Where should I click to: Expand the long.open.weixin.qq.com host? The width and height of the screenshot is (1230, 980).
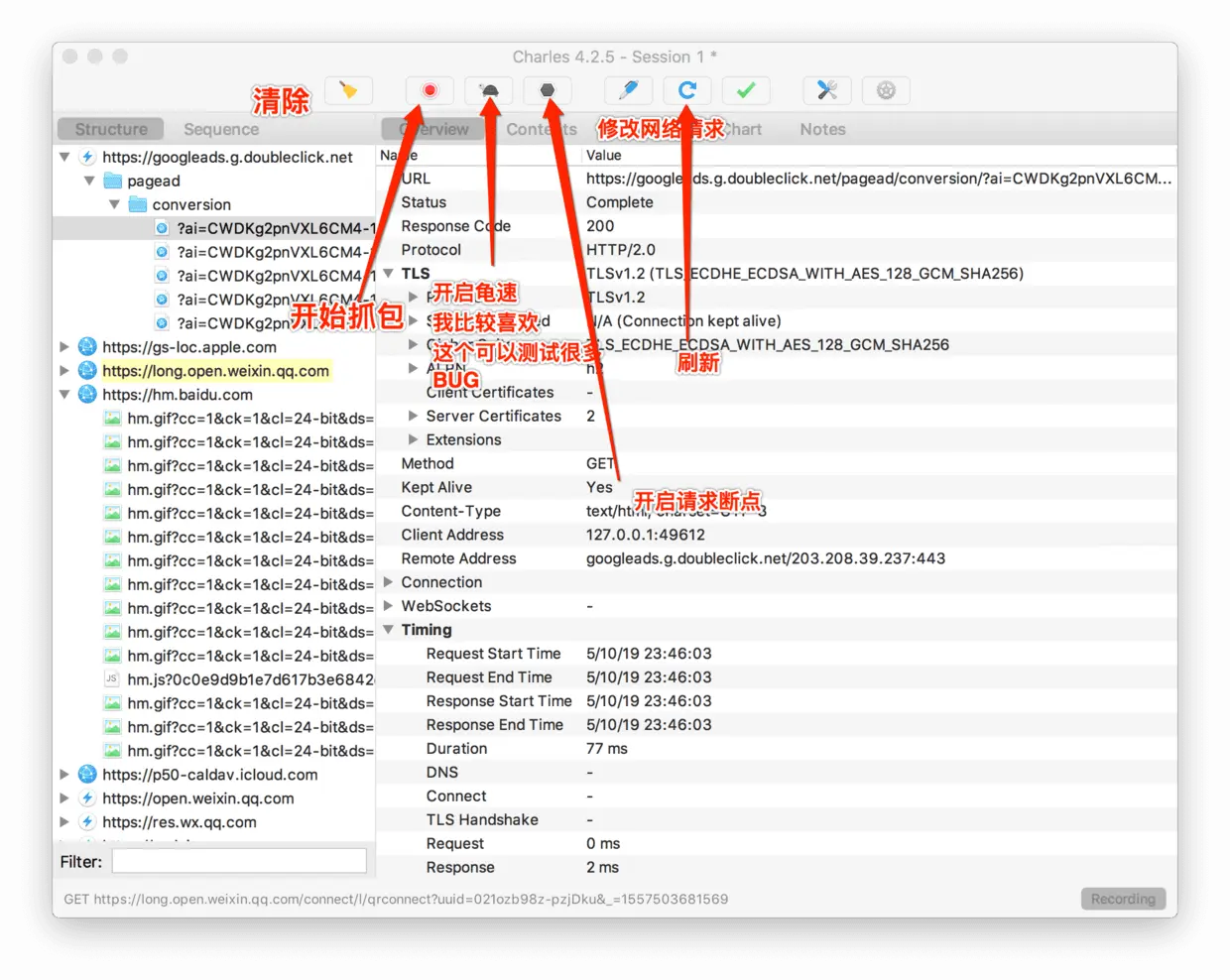[x=64, y=371]
